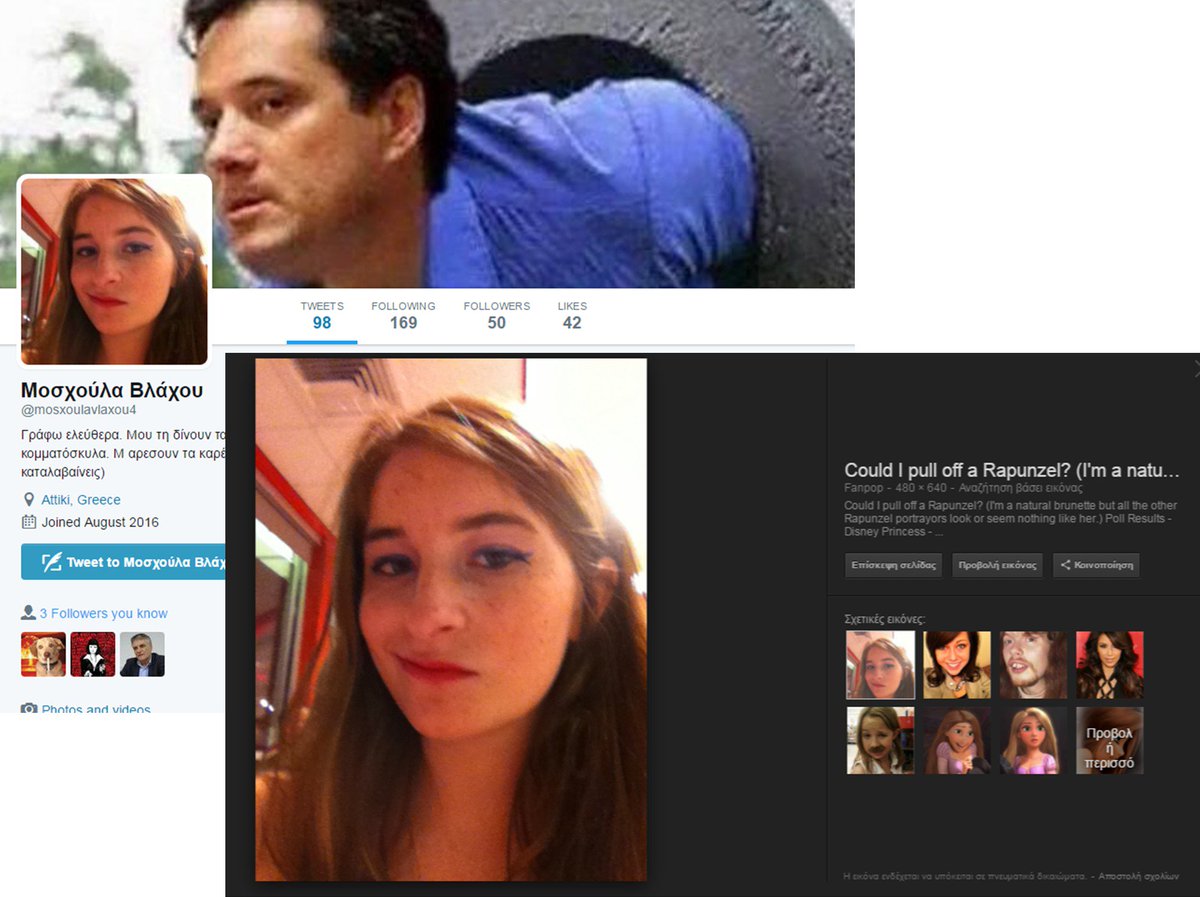Click the Joined August 2016 text
This screenshot has height=897, width=1200.
pos(100,522)
